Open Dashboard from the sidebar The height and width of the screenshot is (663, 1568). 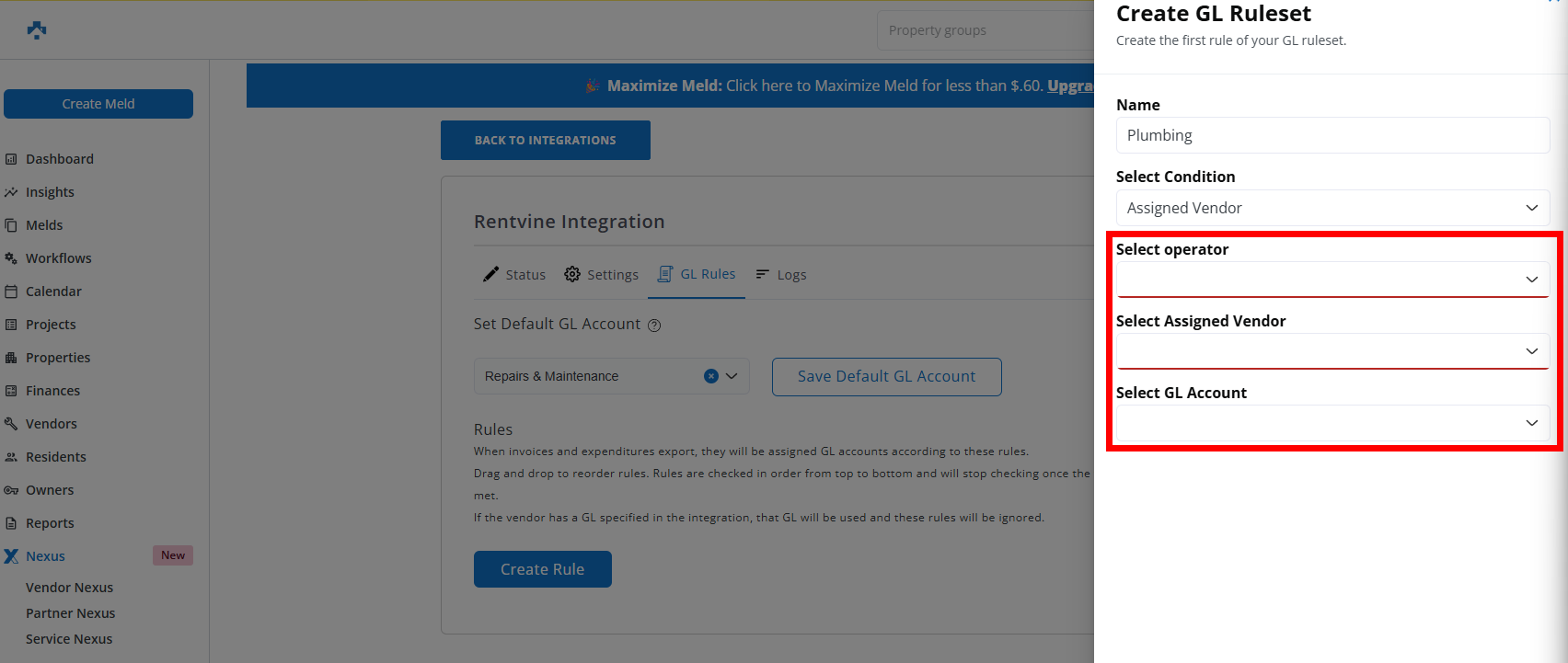click(59, 159)
